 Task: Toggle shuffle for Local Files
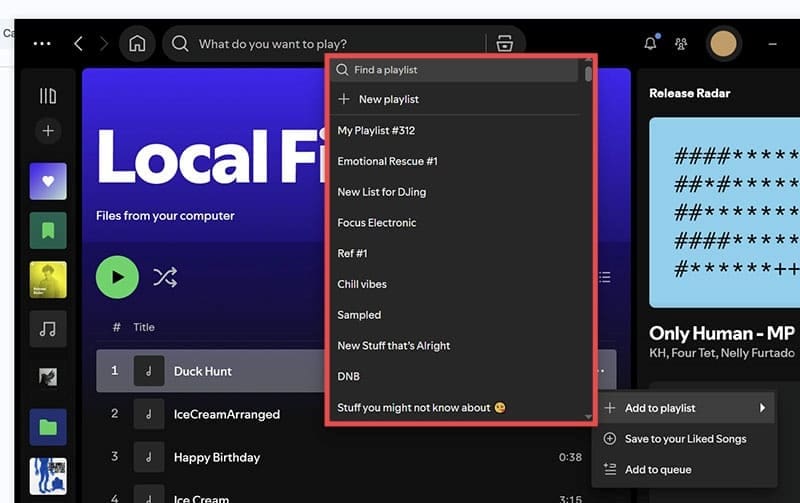pos(165,277)
